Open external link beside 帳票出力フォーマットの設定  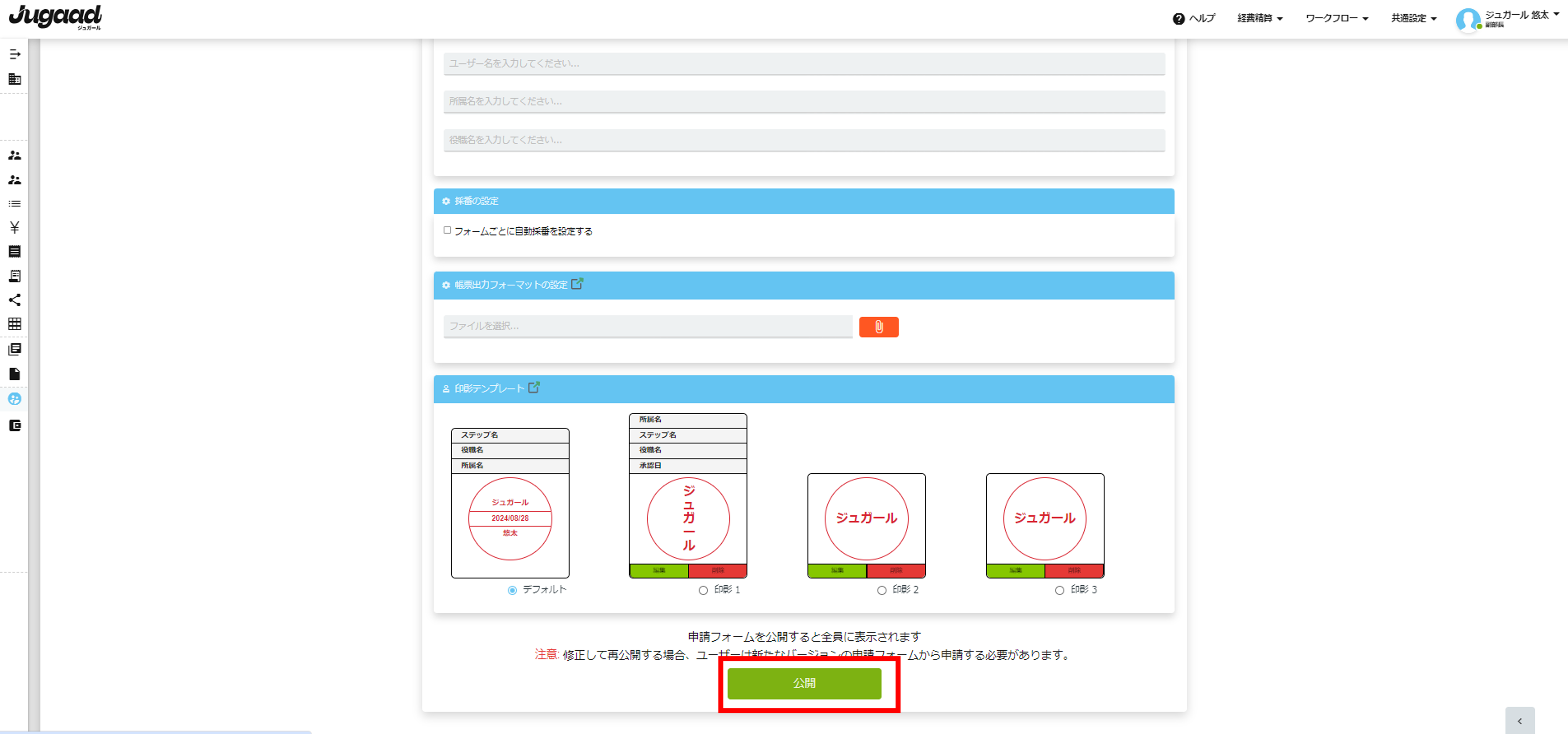pos(577,284)
